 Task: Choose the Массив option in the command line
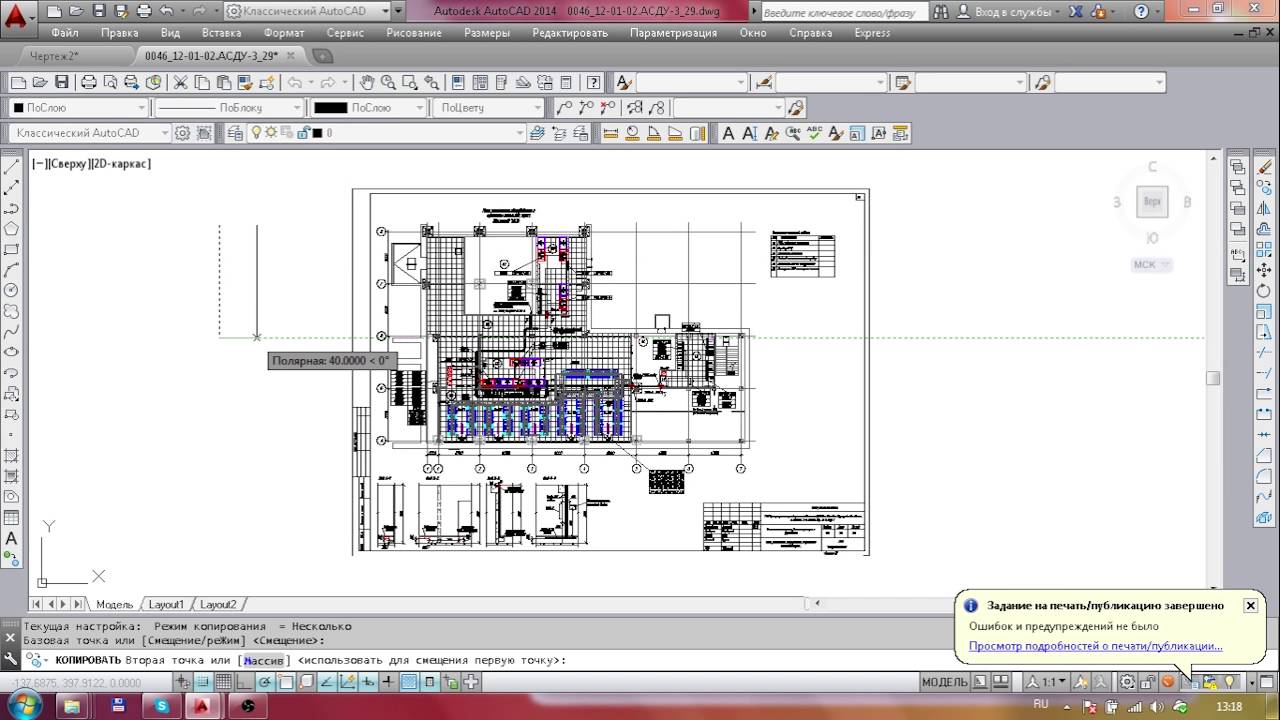click(264, 660)
